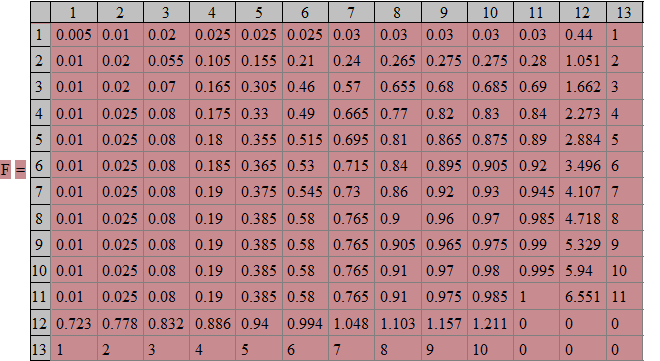This screenshot has width=660, height=361.
Task: Click column header 1 of matrix F
Action: coord(74,12)
